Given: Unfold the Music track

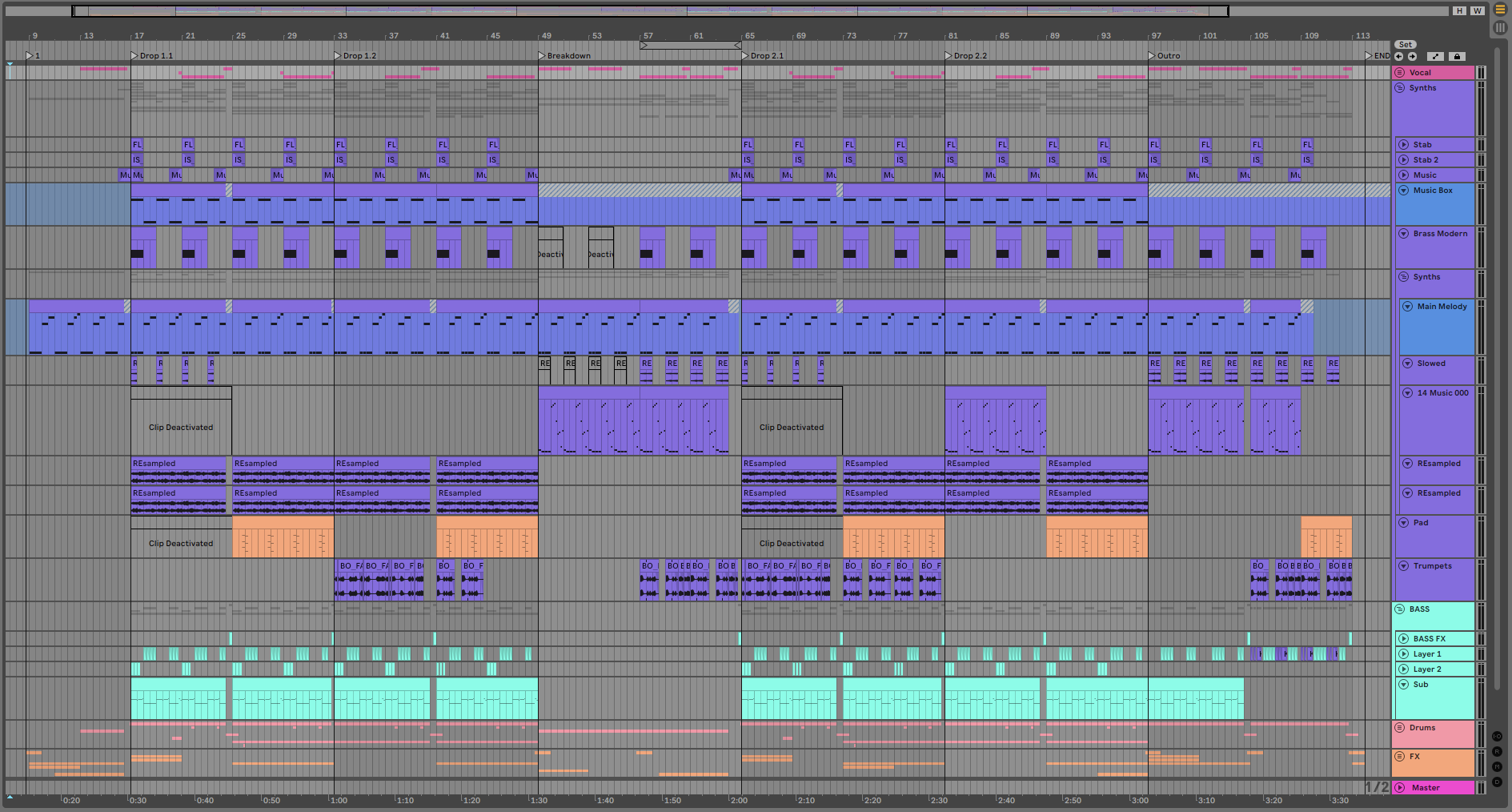Looking at the screenshot, I should (x=1403, y=175).
